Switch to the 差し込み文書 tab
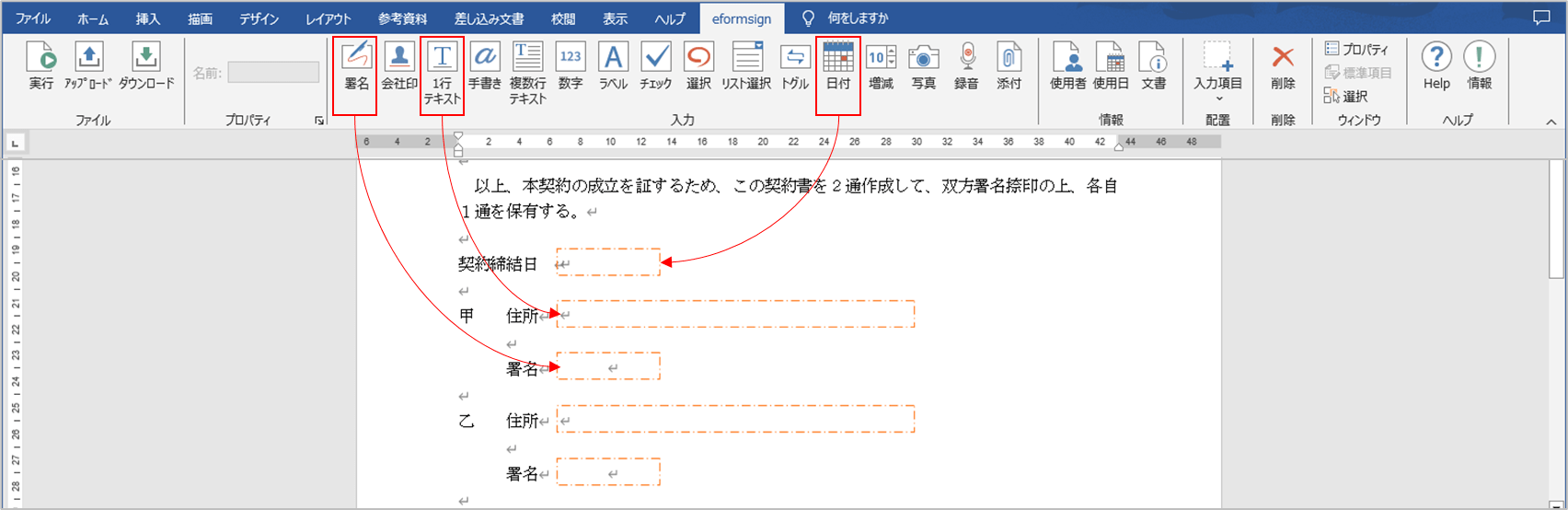This screenshot has width=1568, height=510. click(x=490, y=18)
